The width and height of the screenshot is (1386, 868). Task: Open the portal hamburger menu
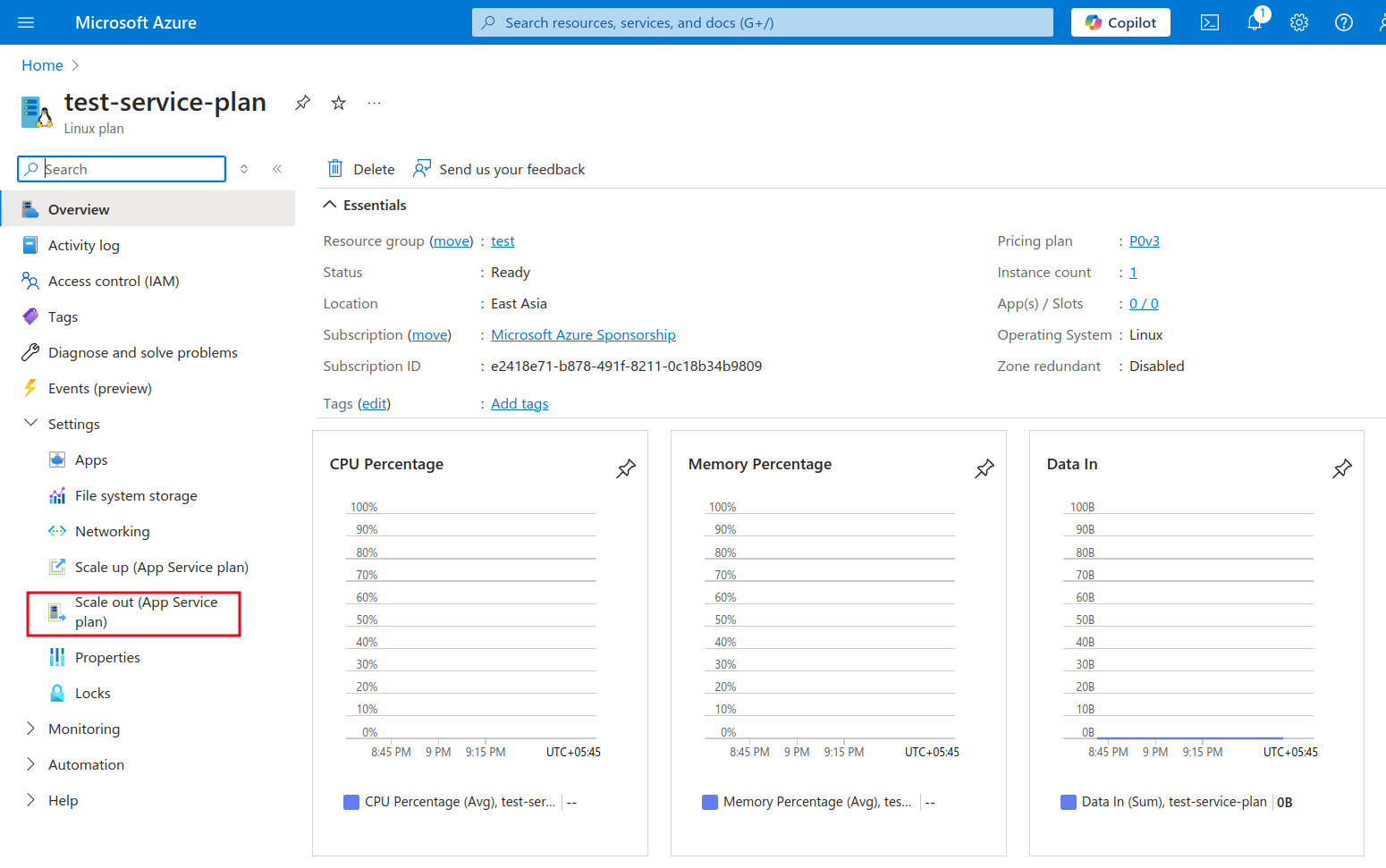point(26,22)
